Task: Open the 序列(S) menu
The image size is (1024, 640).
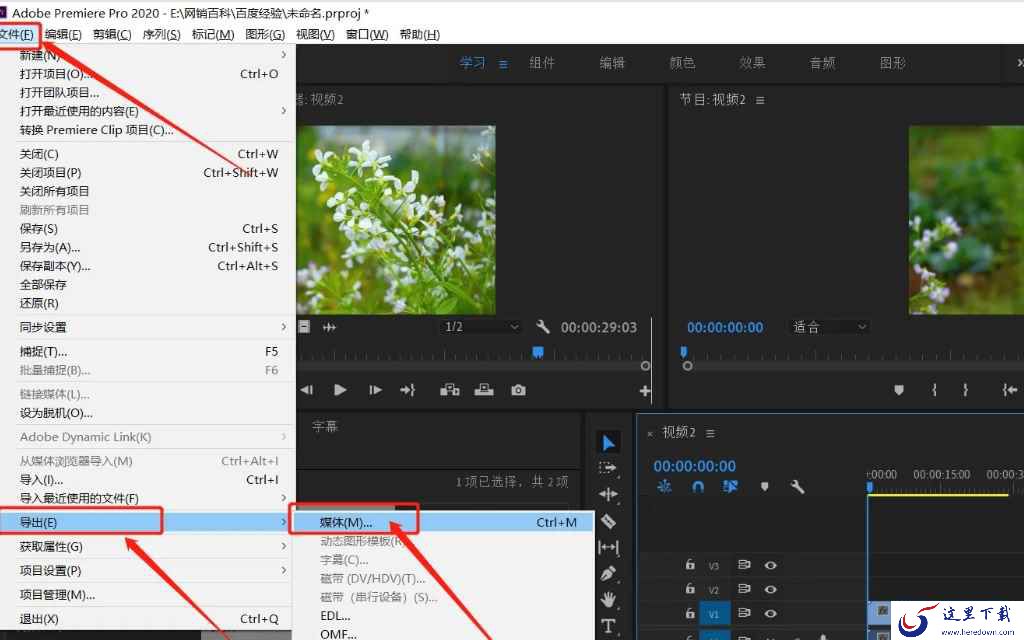Action: 161,34
